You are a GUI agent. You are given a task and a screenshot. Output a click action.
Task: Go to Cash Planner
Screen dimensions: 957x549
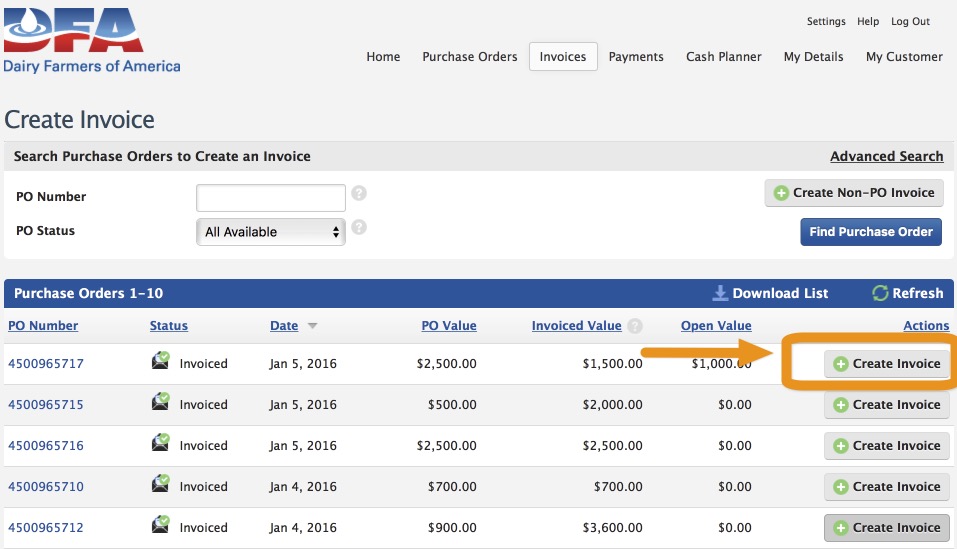coord(723,57)
